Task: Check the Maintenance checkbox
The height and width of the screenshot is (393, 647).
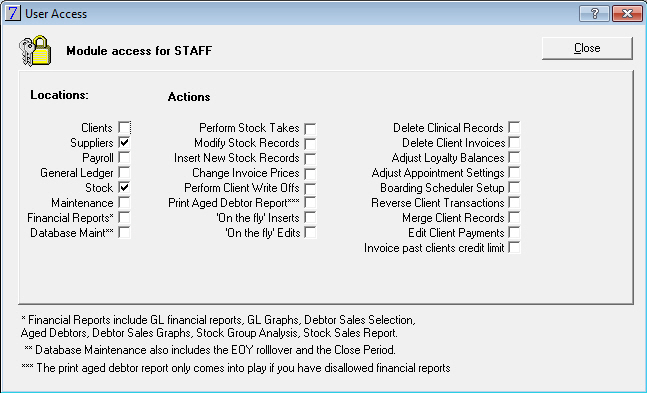Action: click(124, 202)
